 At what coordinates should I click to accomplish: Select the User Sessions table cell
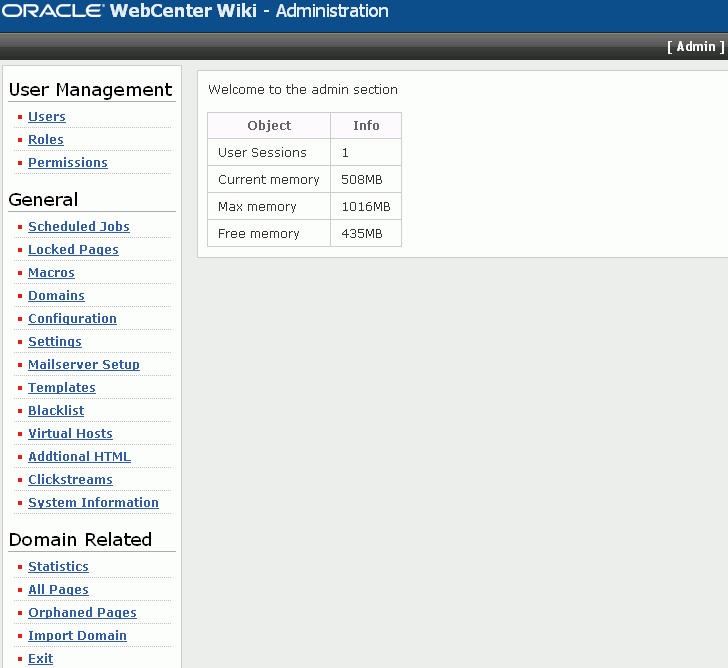269,152
